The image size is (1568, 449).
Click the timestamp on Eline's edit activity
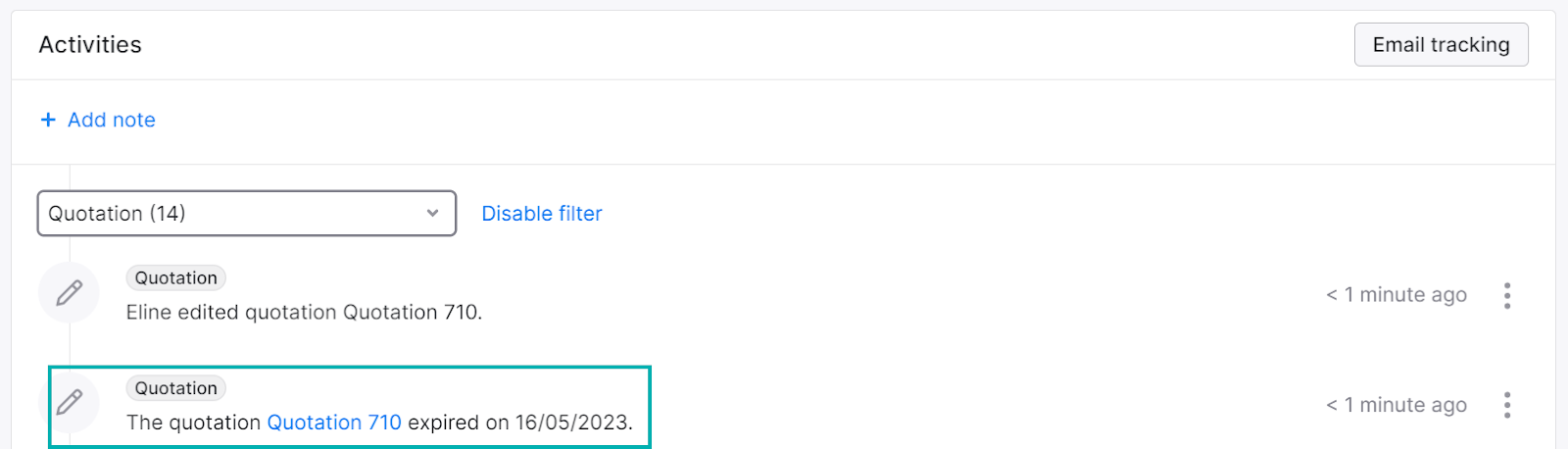pos(1396,295)
